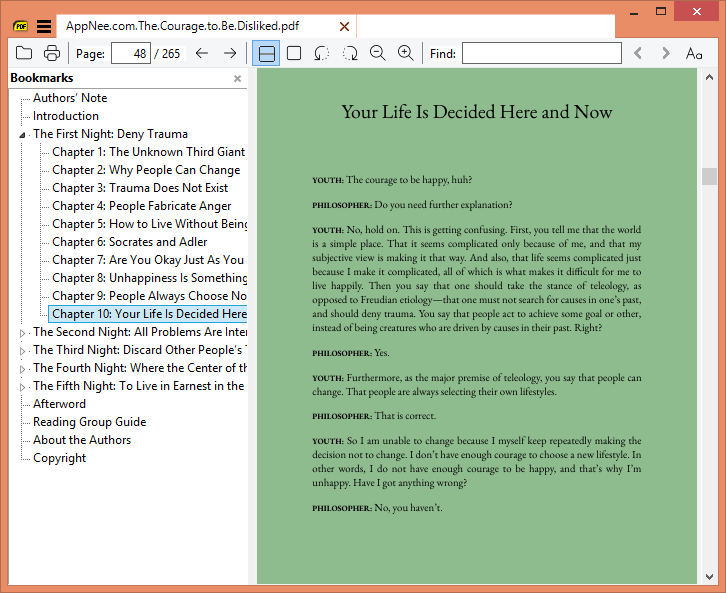The width and height of the screenshot is (726, 593).
Task: Expand The Second Night bookmark
Action: 22,333
